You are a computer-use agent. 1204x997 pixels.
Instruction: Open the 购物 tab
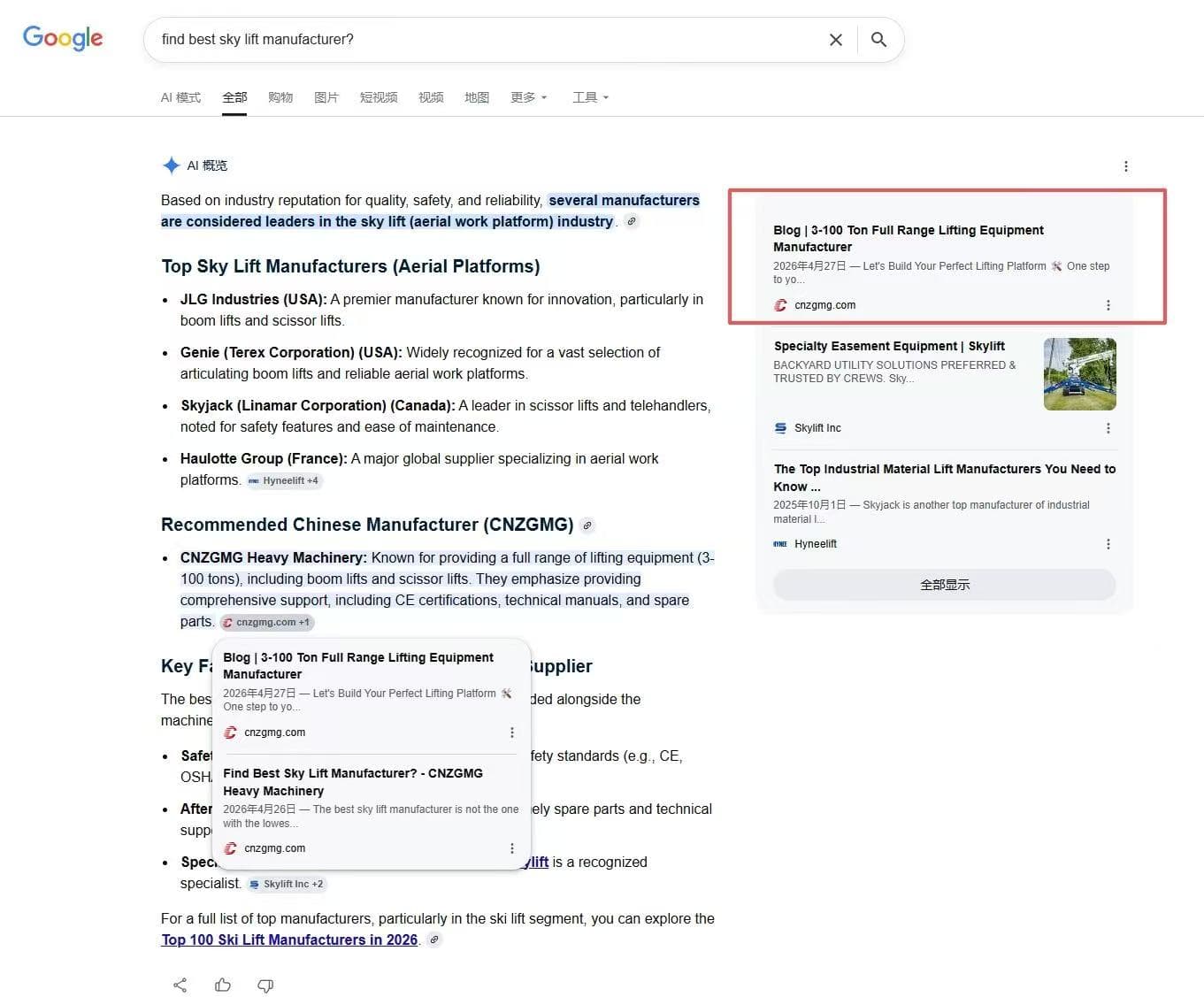coord(280,97)
